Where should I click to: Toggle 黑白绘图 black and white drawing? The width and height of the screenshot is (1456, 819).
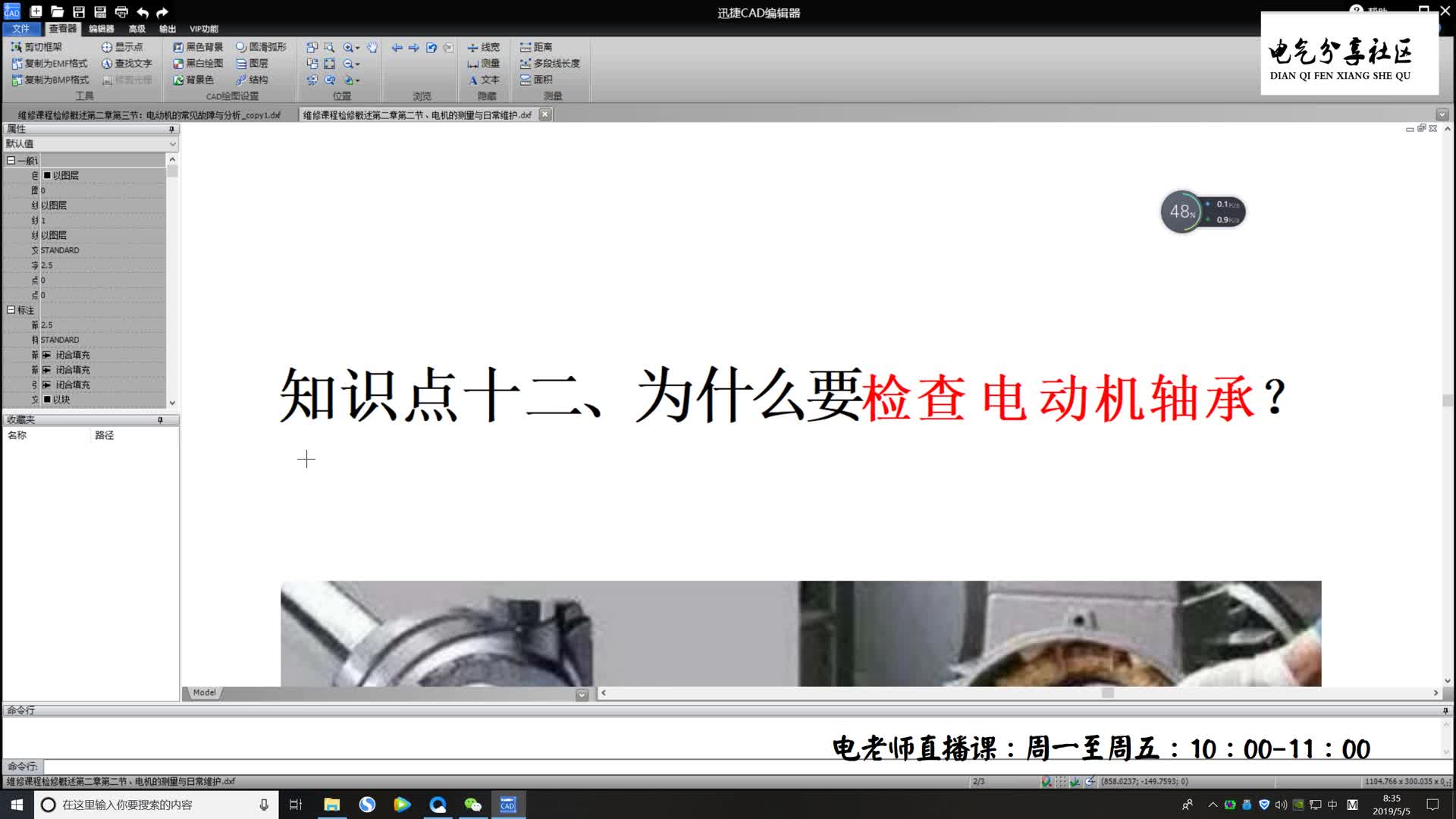[x=198, y=64]
